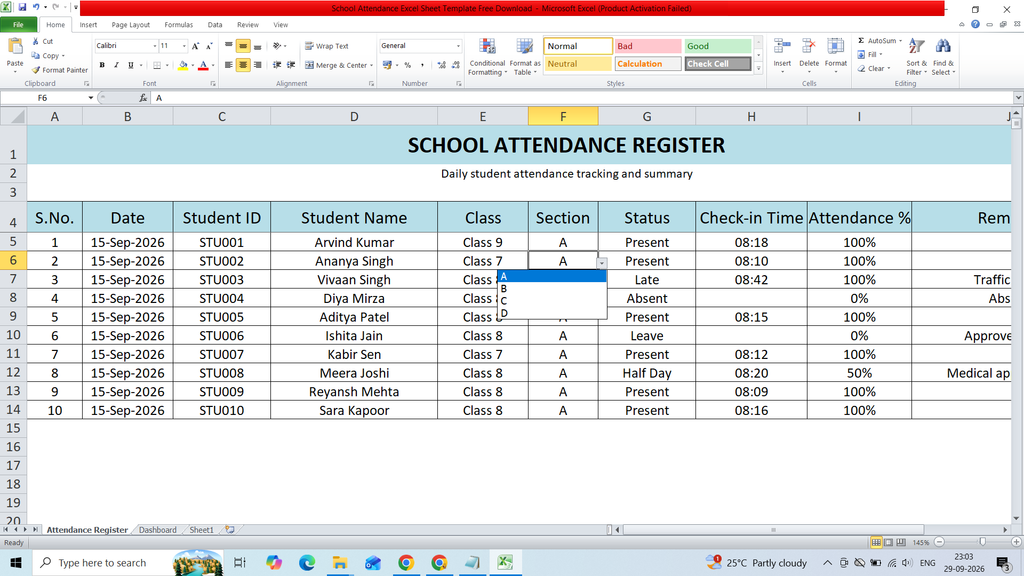Image resolution: width=1024 pixels, height=576 pixels.
Task: Expand the Fill dropdown in Editing
Action: pyautogui.click(x=881, y=55)
